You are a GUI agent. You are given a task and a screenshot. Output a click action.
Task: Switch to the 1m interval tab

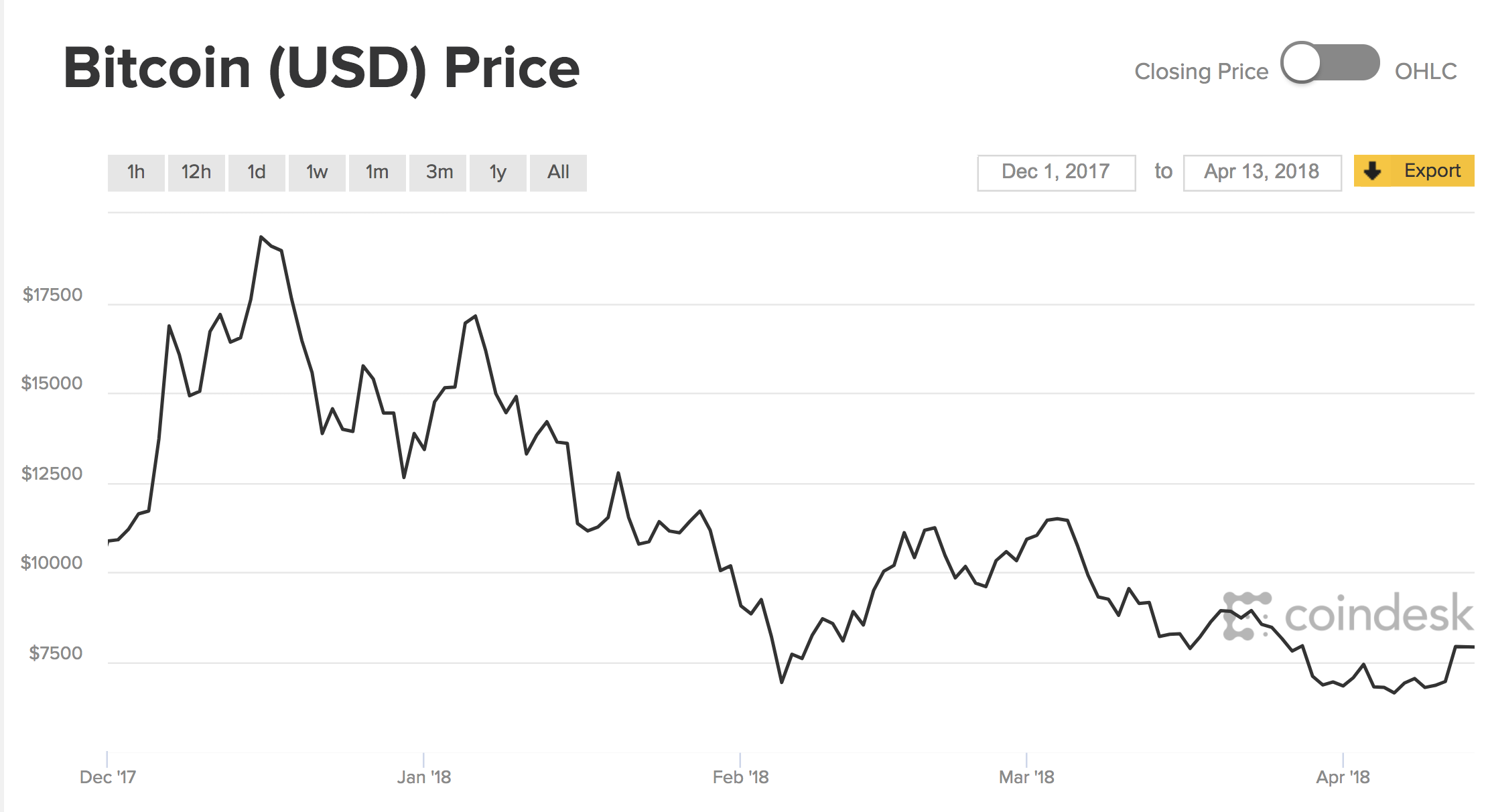pyautogui.click(x=377, y=172)
